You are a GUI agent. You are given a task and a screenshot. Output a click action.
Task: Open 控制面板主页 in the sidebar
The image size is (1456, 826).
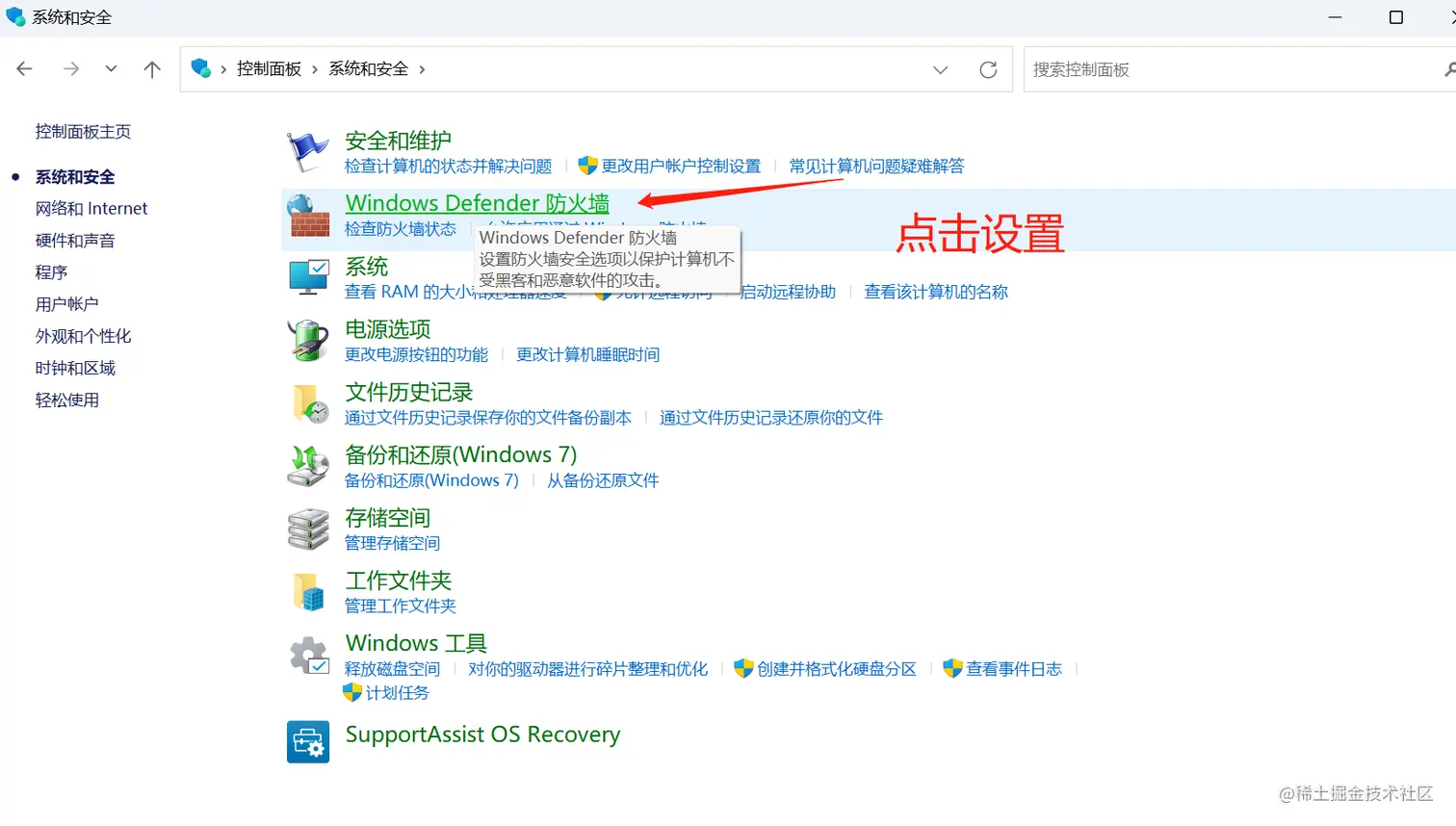click(x=83, y=132)
